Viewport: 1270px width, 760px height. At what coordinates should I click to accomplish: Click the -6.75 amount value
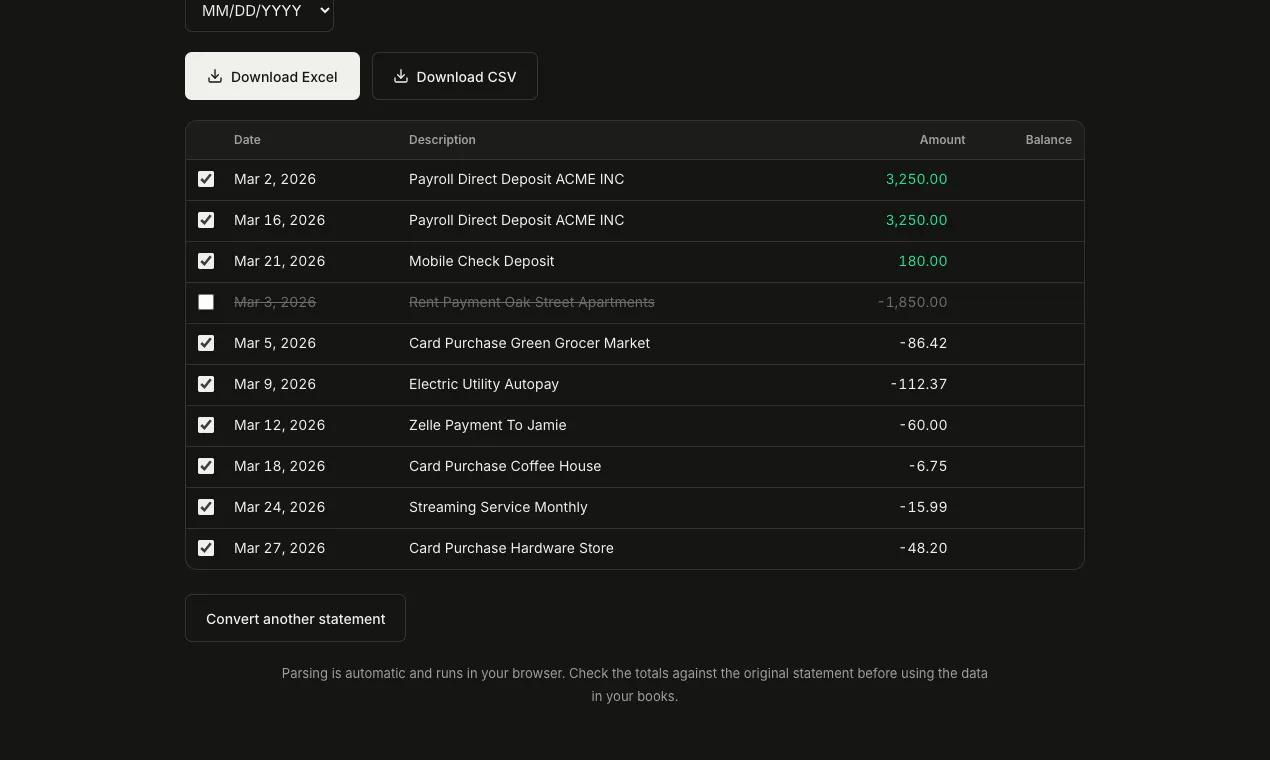coord(928,466)
